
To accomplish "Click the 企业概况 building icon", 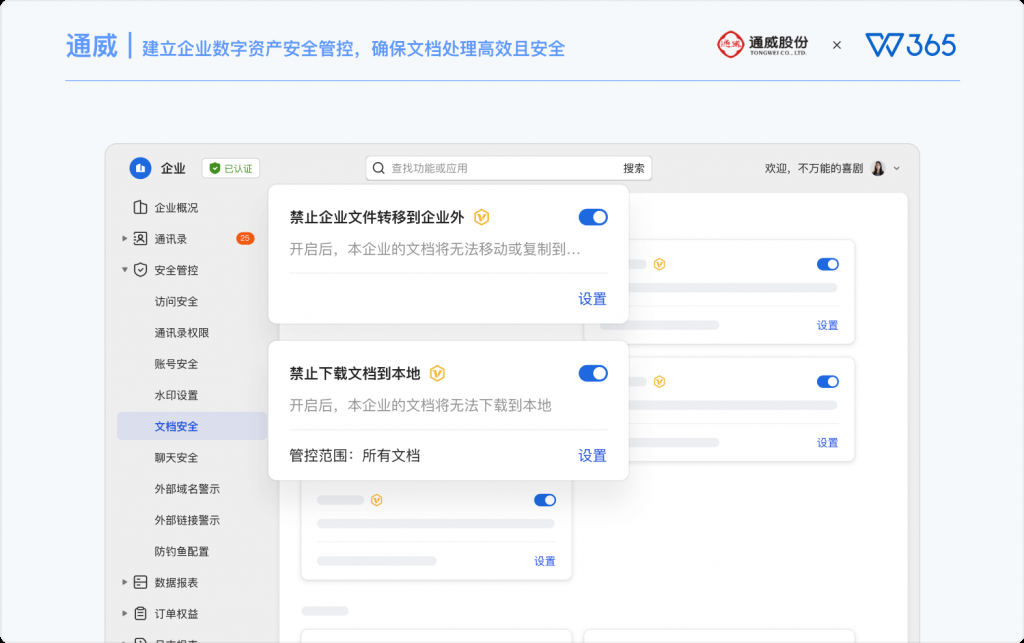I will coord(140,208).
